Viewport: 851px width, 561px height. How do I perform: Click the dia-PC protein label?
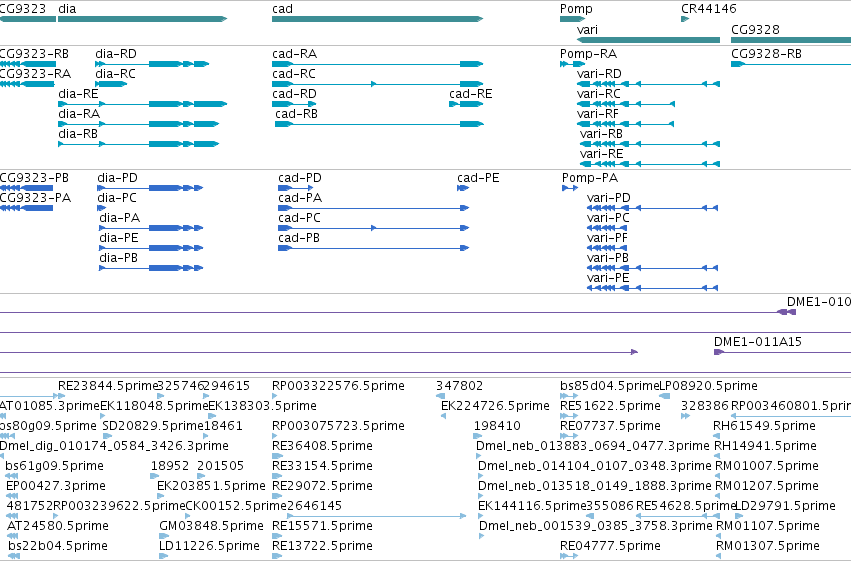(117, 198)
